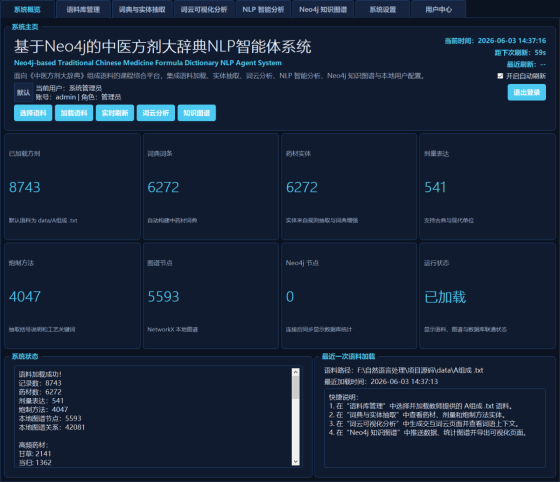Click the 已加载方剂 value 8743
This screenshot has width=560, height=483.
25,187
